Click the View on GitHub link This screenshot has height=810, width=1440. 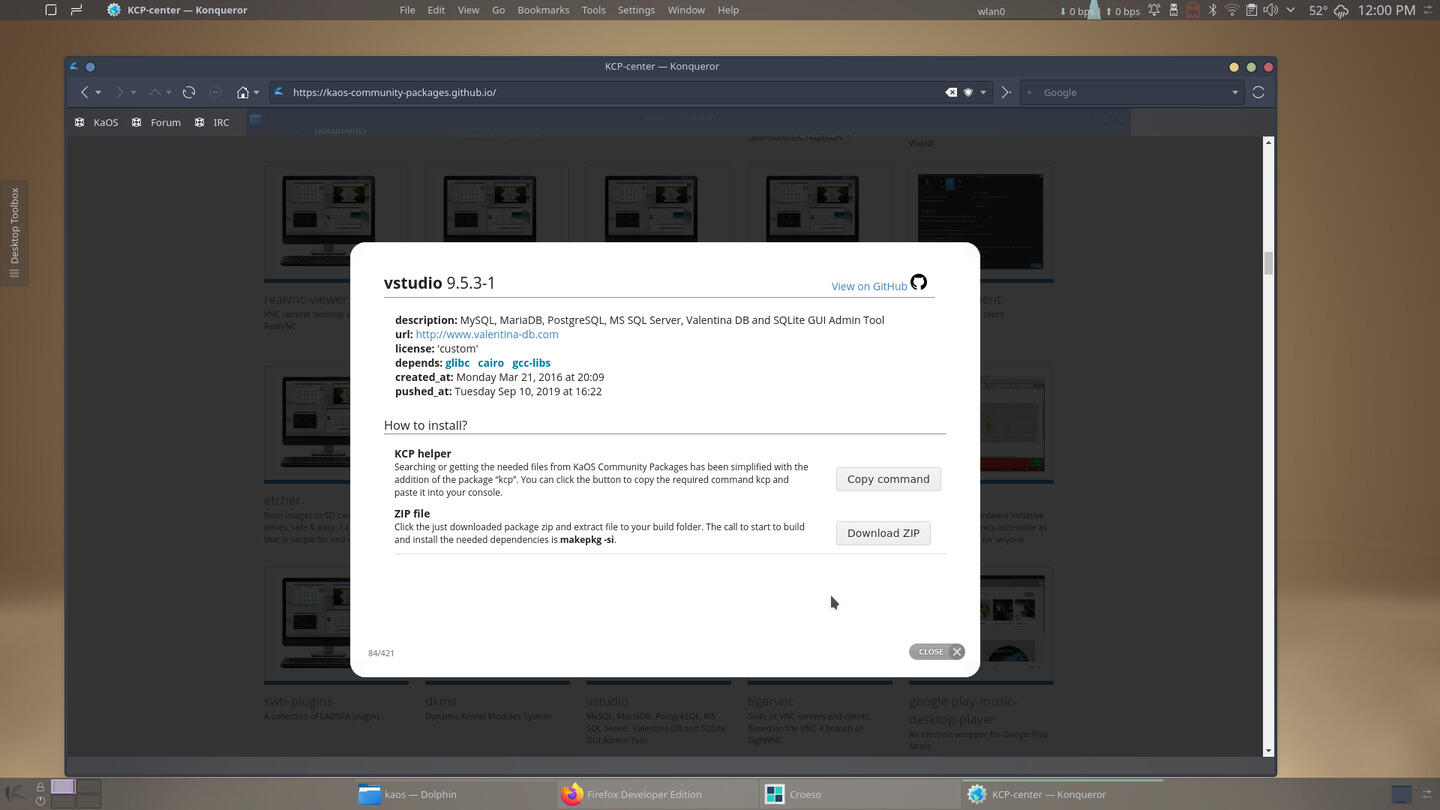click(869, 286)
